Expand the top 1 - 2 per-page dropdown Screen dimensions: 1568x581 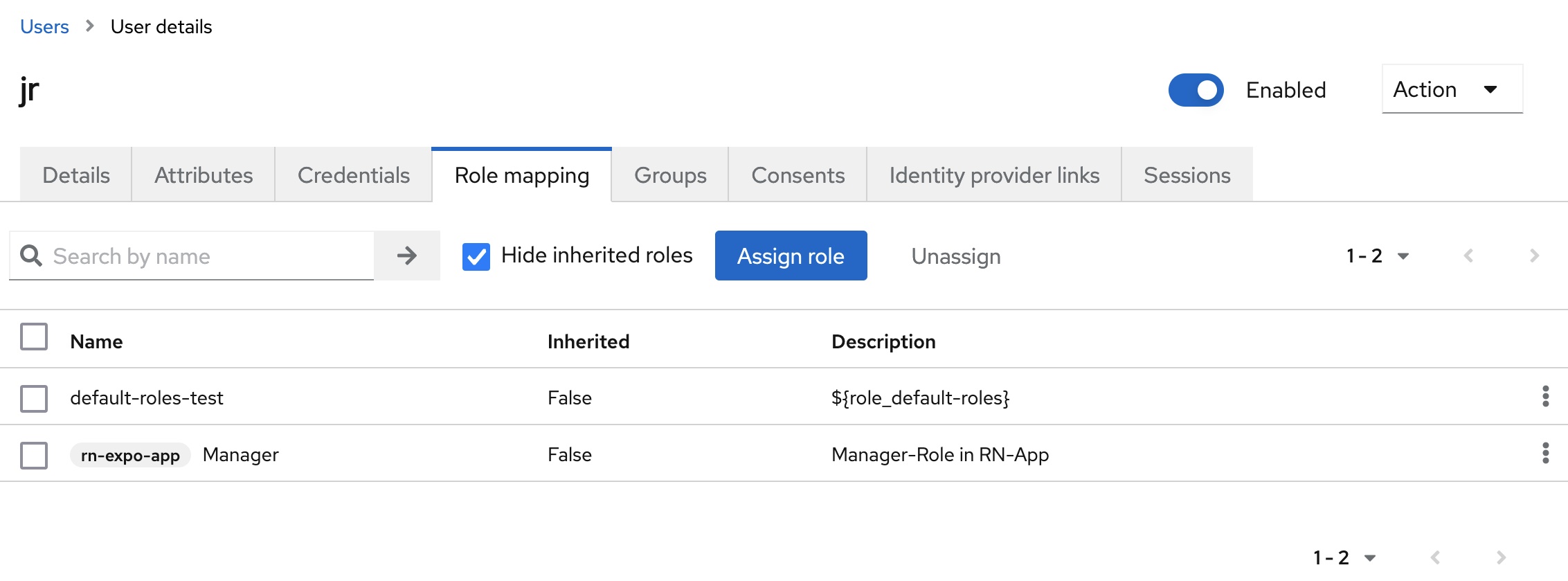click(1378, 256)
